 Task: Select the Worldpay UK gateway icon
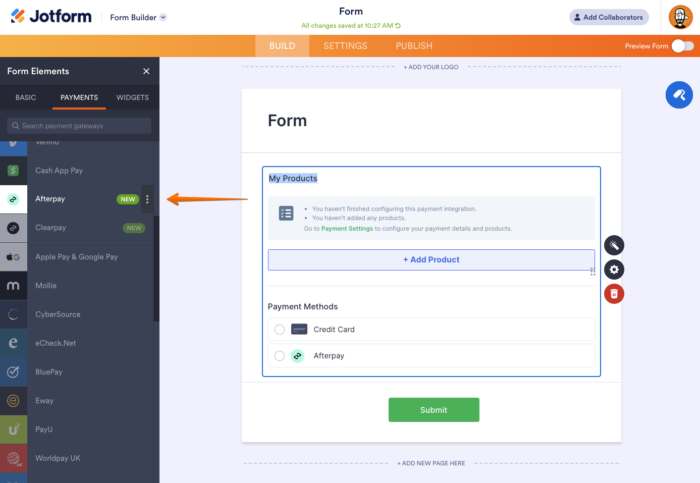click(13, 458)
